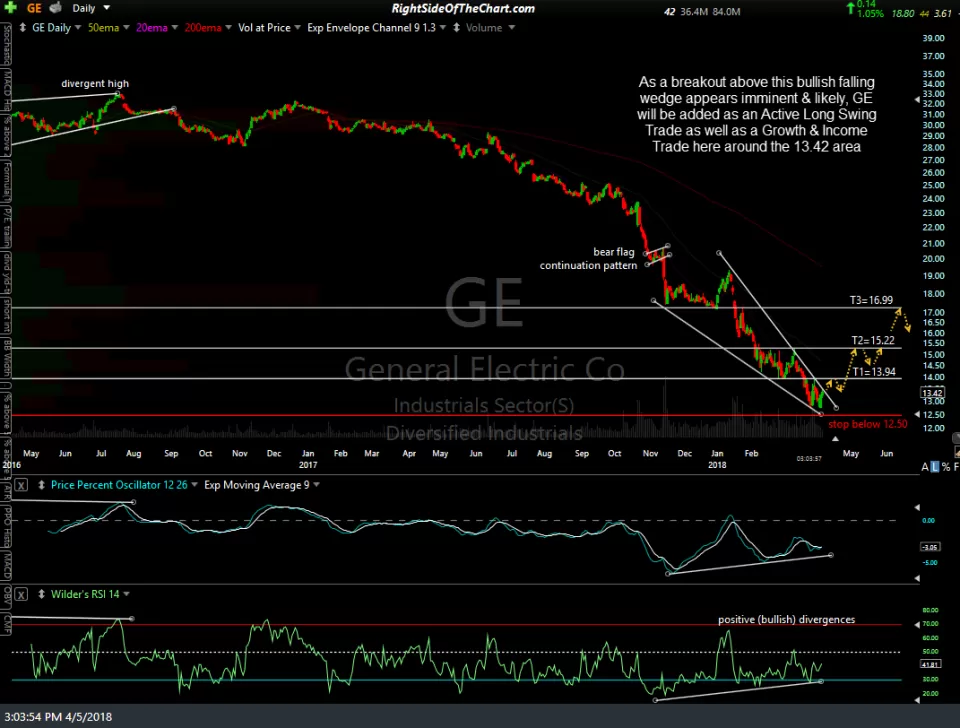This screenshot has width=960, height=728.
Task: Click reorder arrows beside Price Percent Oscillator
Action: [42, 485]
